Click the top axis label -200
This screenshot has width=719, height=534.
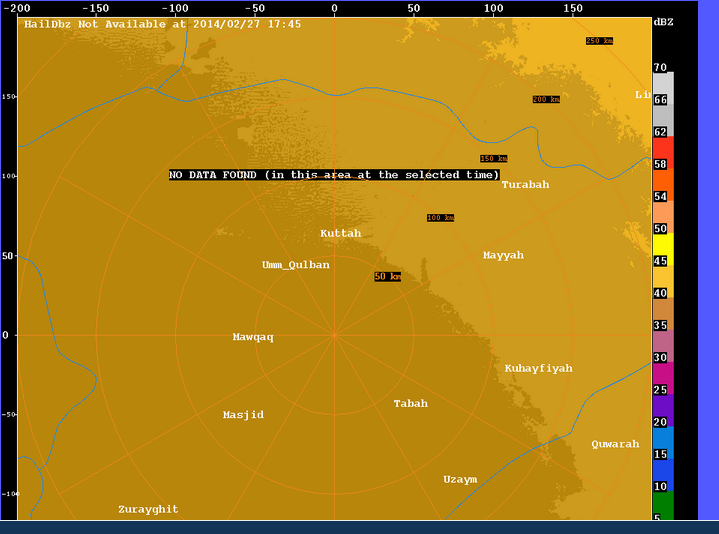(x=17, y=8)
